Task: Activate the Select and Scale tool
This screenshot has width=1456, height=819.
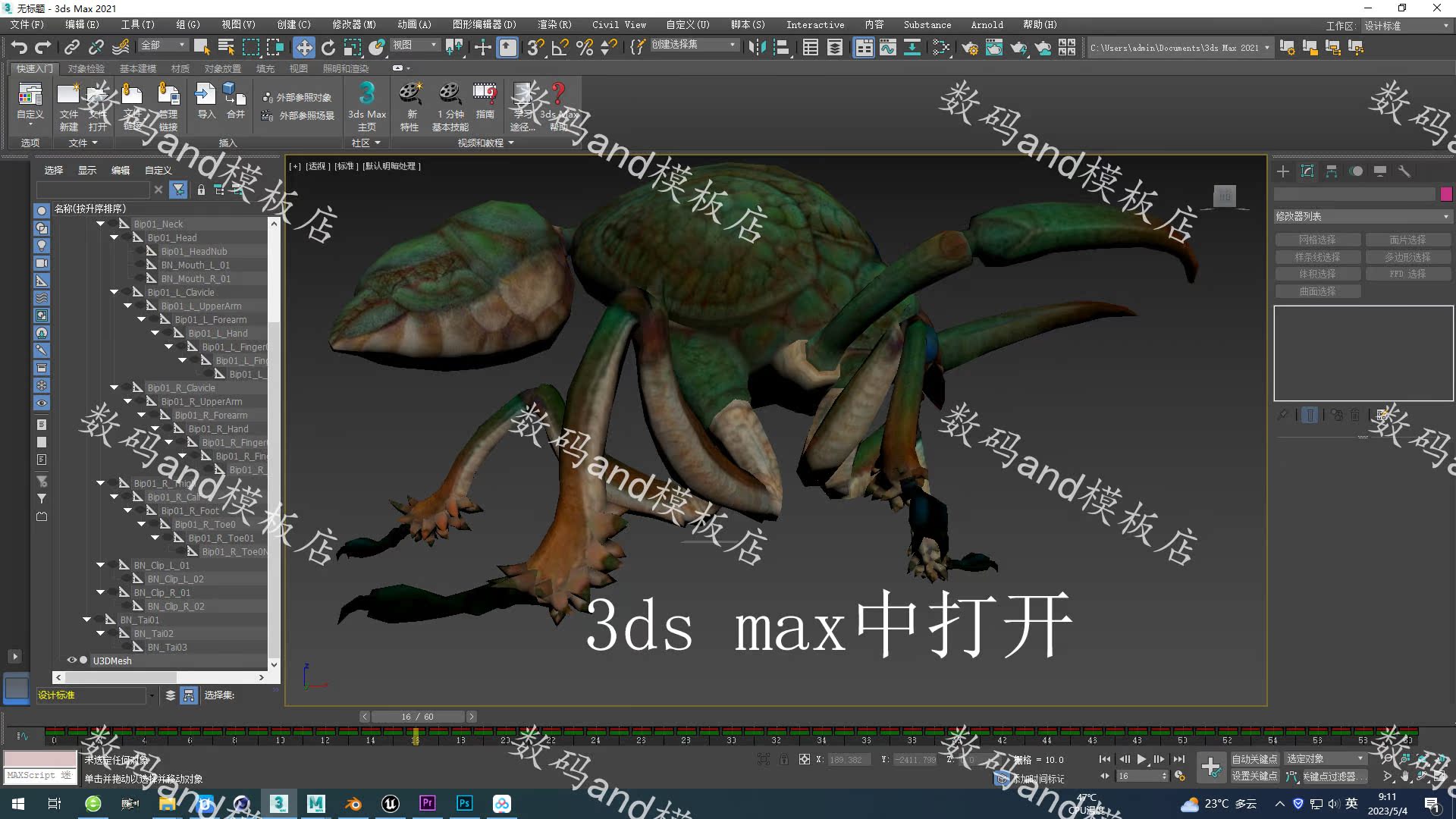Action: tap(353, 48)
